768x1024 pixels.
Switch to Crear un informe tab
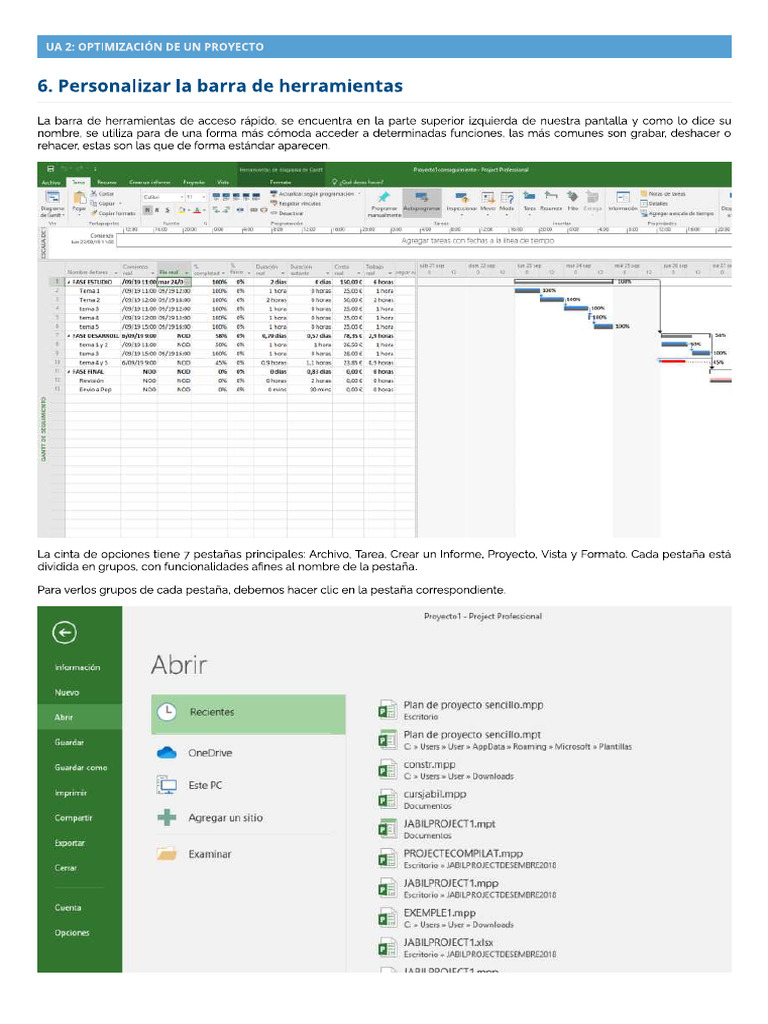[x=150, y=182]
